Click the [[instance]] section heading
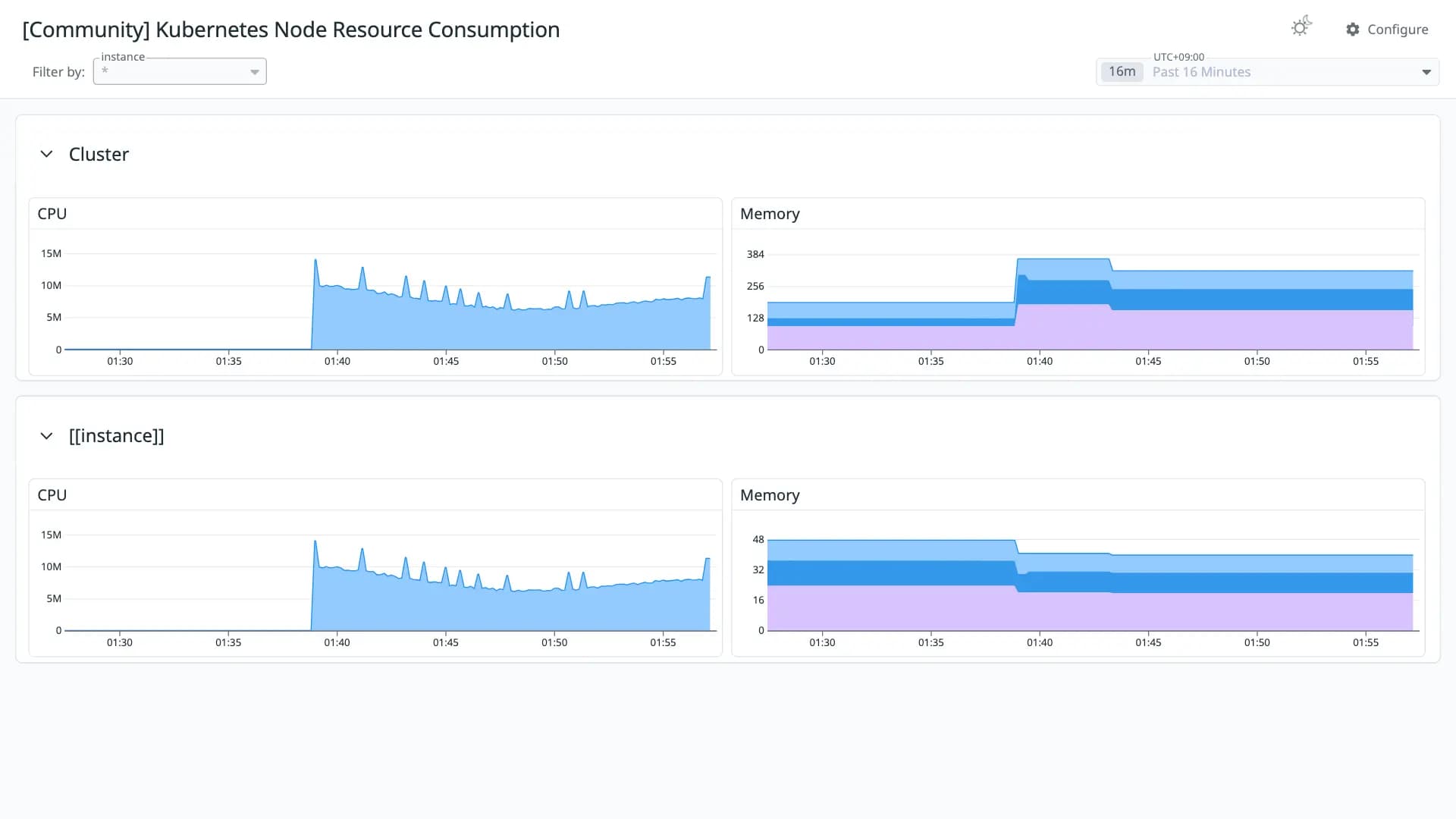The width and height of the screenshot is (1456, 819). point(116,436)
